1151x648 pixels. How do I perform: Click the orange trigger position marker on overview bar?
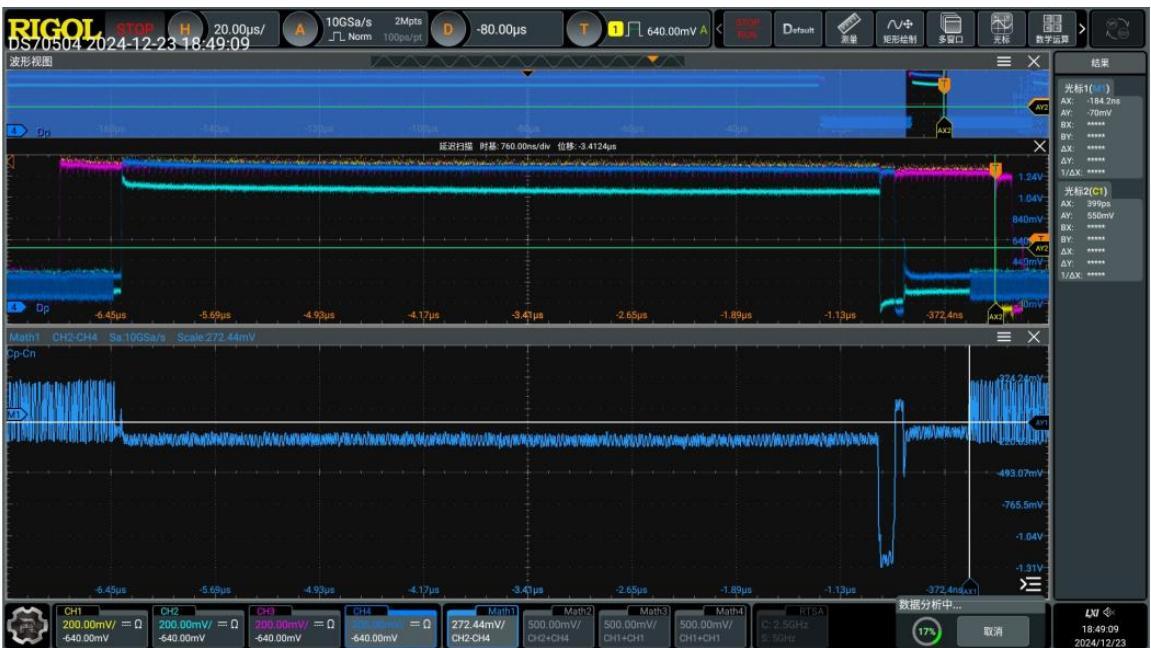point(653,59)
